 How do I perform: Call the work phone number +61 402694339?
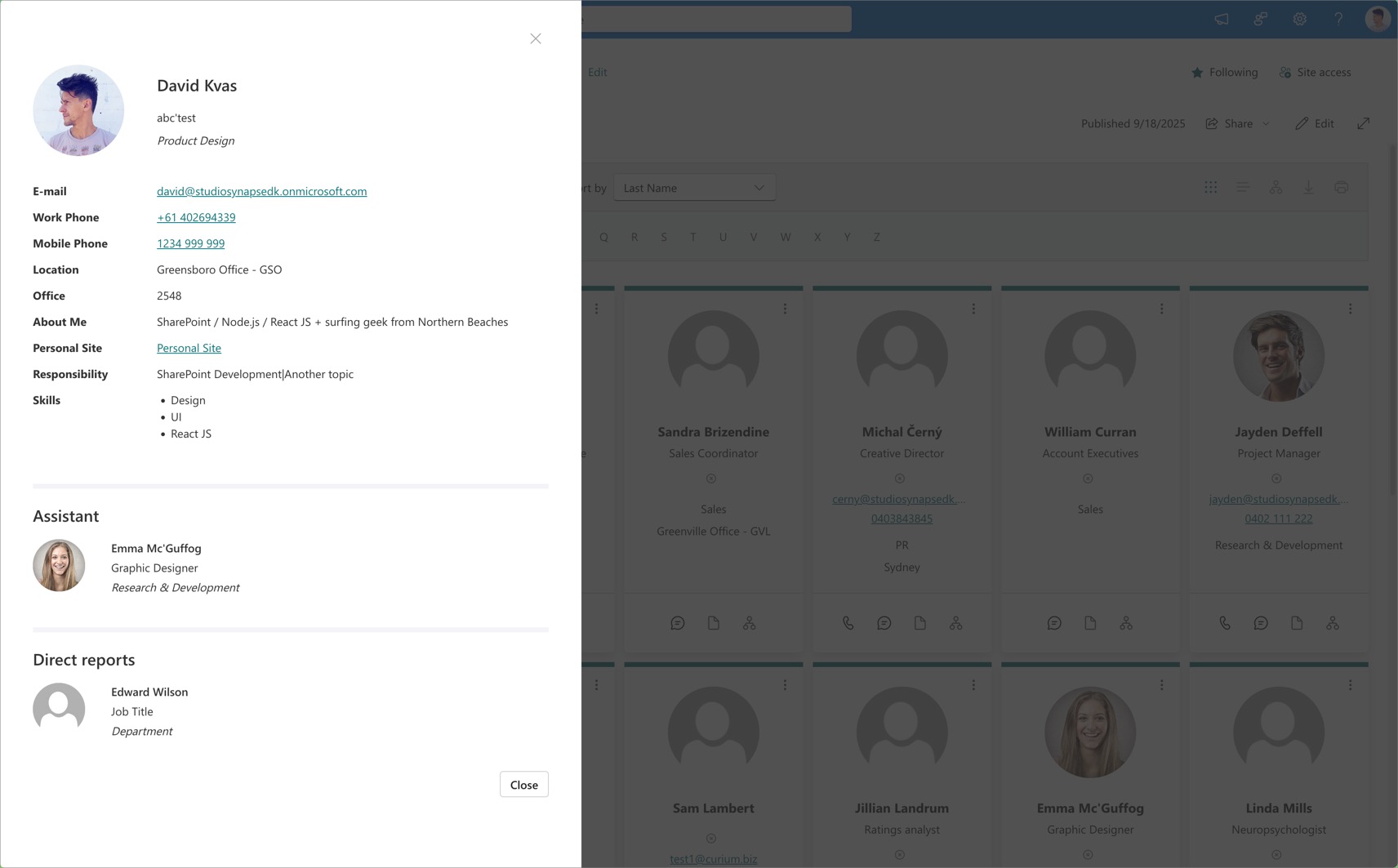tap(196, 217)
